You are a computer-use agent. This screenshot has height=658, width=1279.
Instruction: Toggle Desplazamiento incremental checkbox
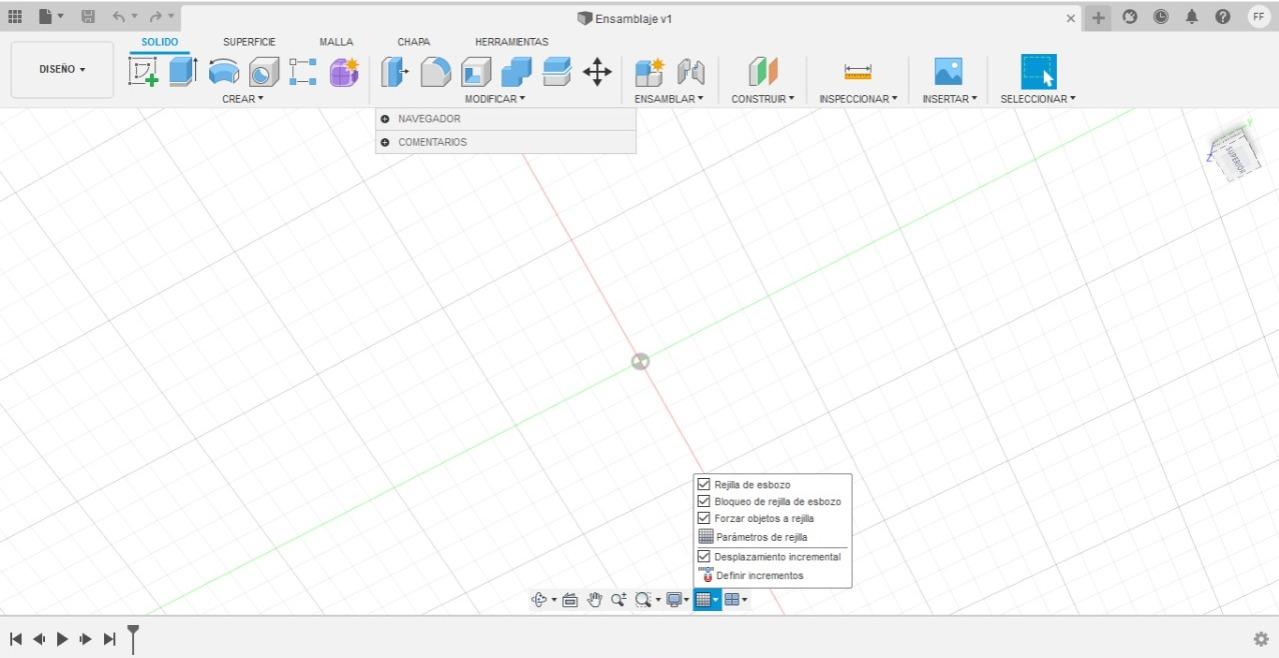[x=704, y=556]
